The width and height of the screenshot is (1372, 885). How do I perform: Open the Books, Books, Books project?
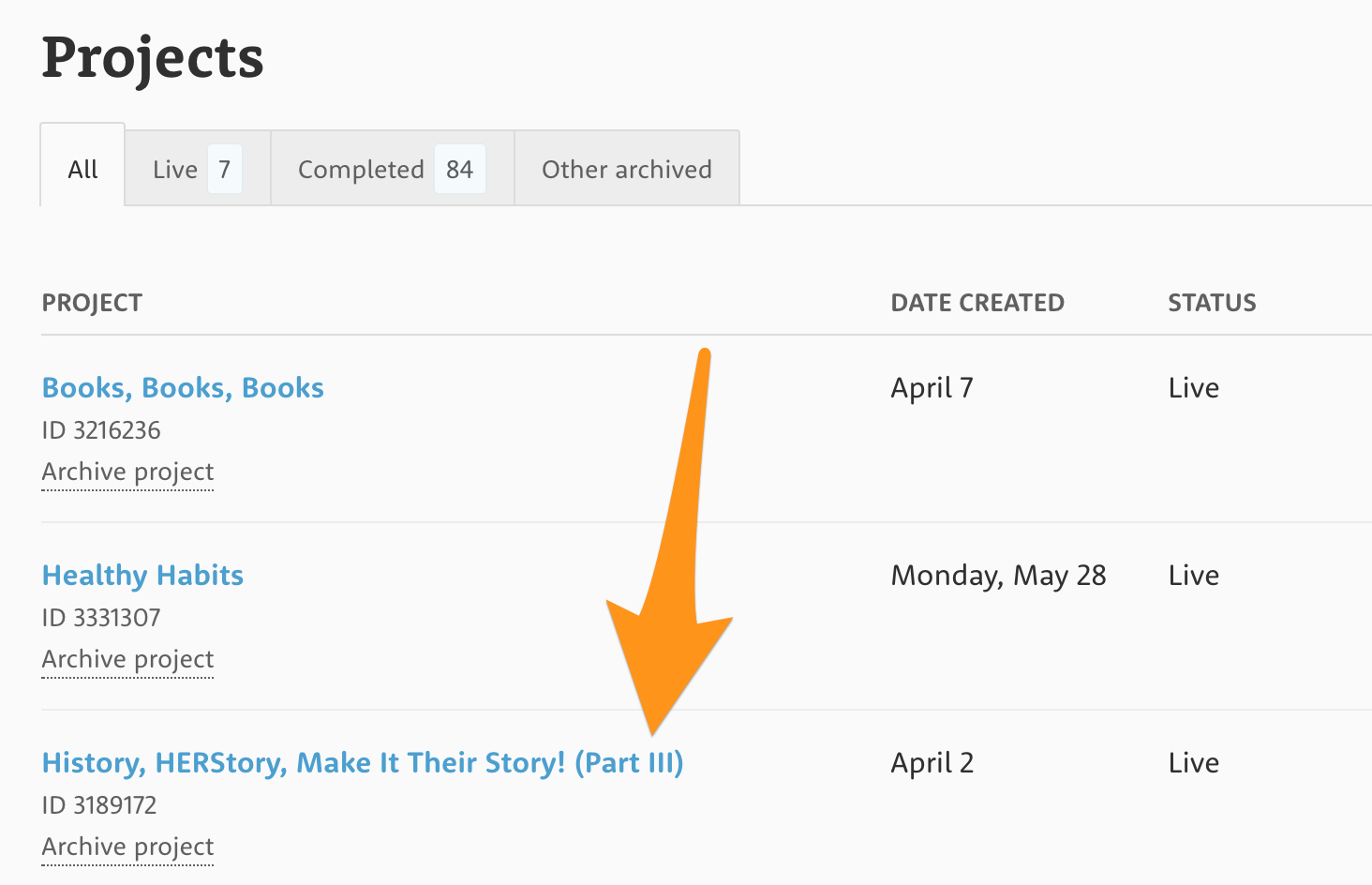click(183, 387)
